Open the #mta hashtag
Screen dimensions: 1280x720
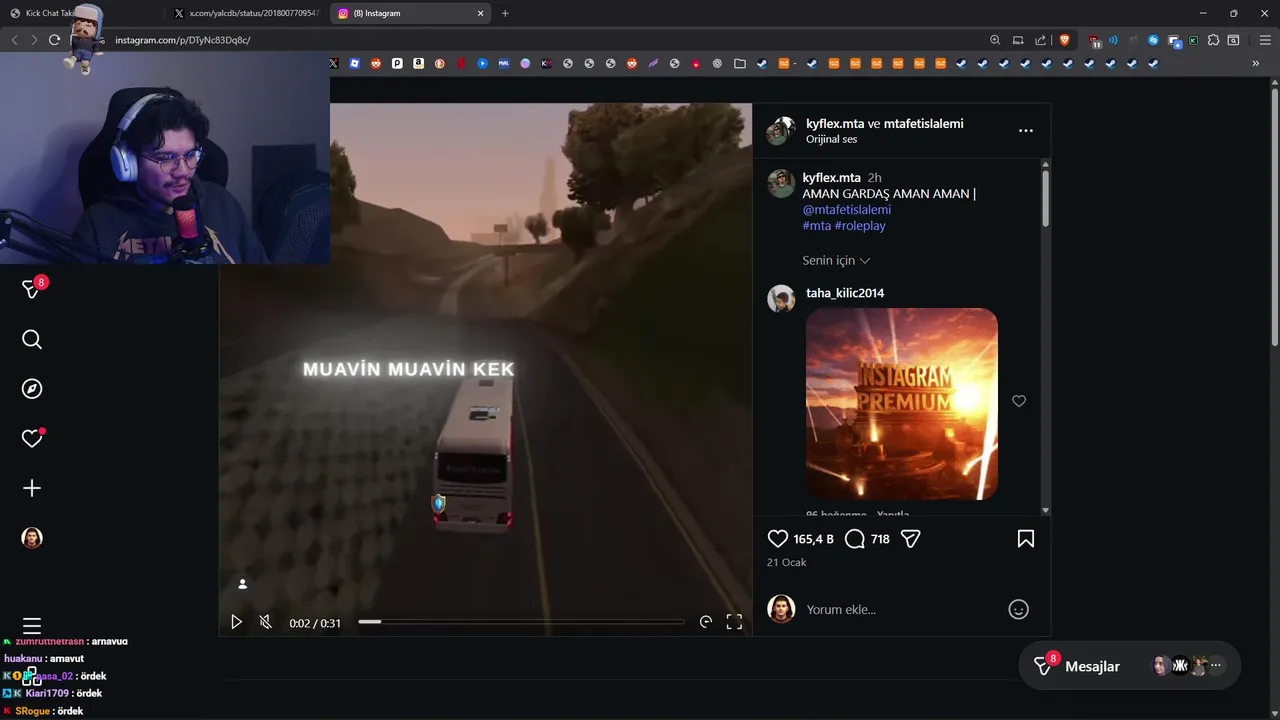pyautogui.click(x=816, y=226)
